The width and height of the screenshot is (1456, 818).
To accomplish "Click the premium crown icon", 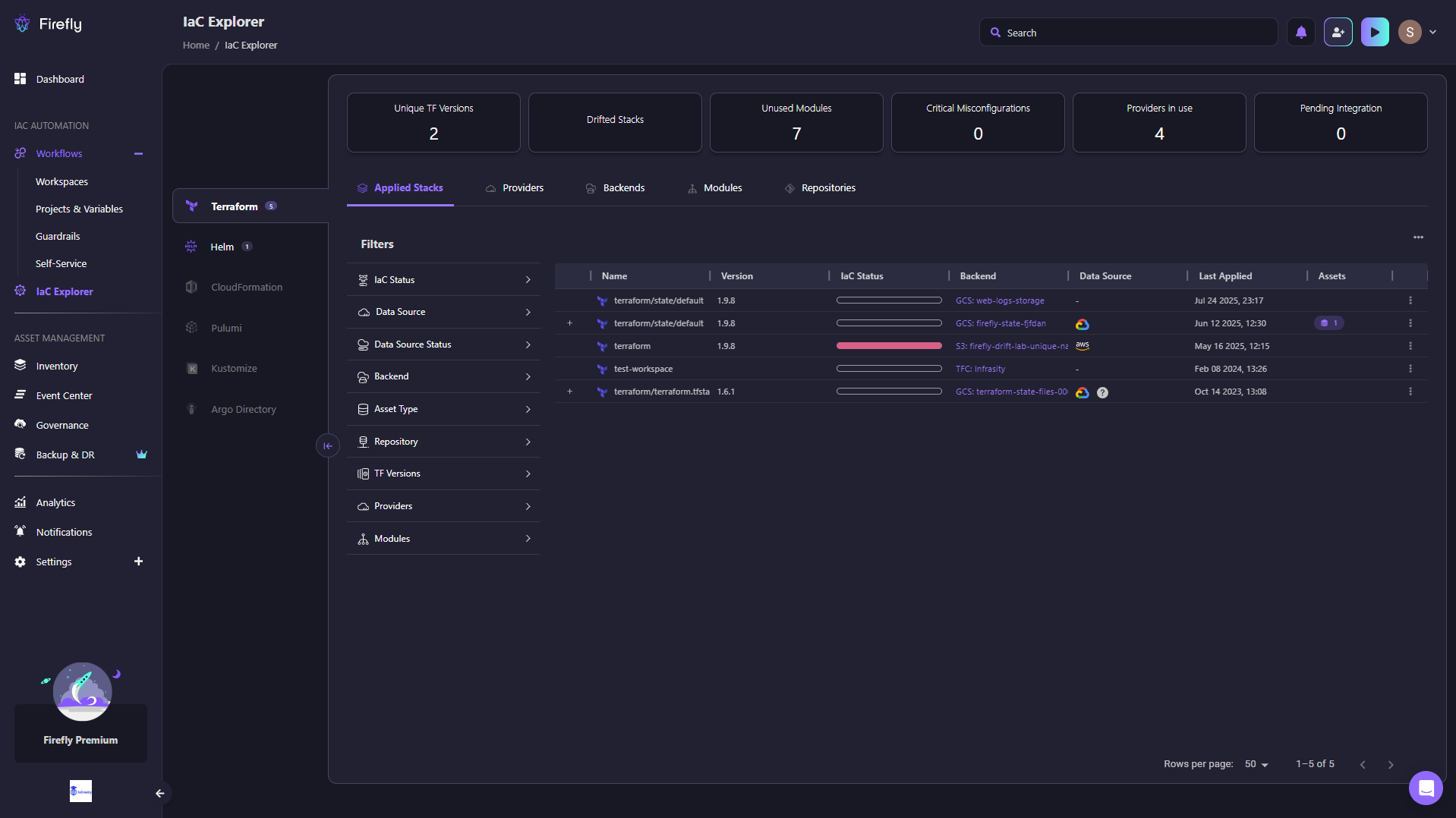I will (x=141, y=455).
